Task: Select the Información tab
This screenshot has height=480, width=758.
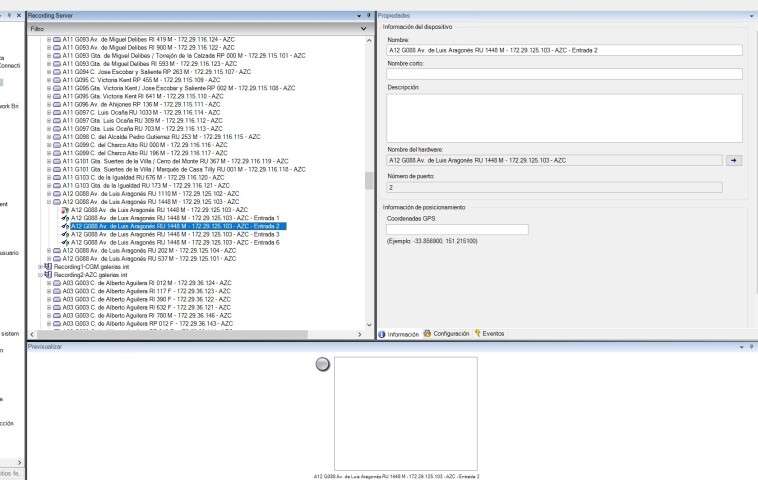Action: (399, 333)
